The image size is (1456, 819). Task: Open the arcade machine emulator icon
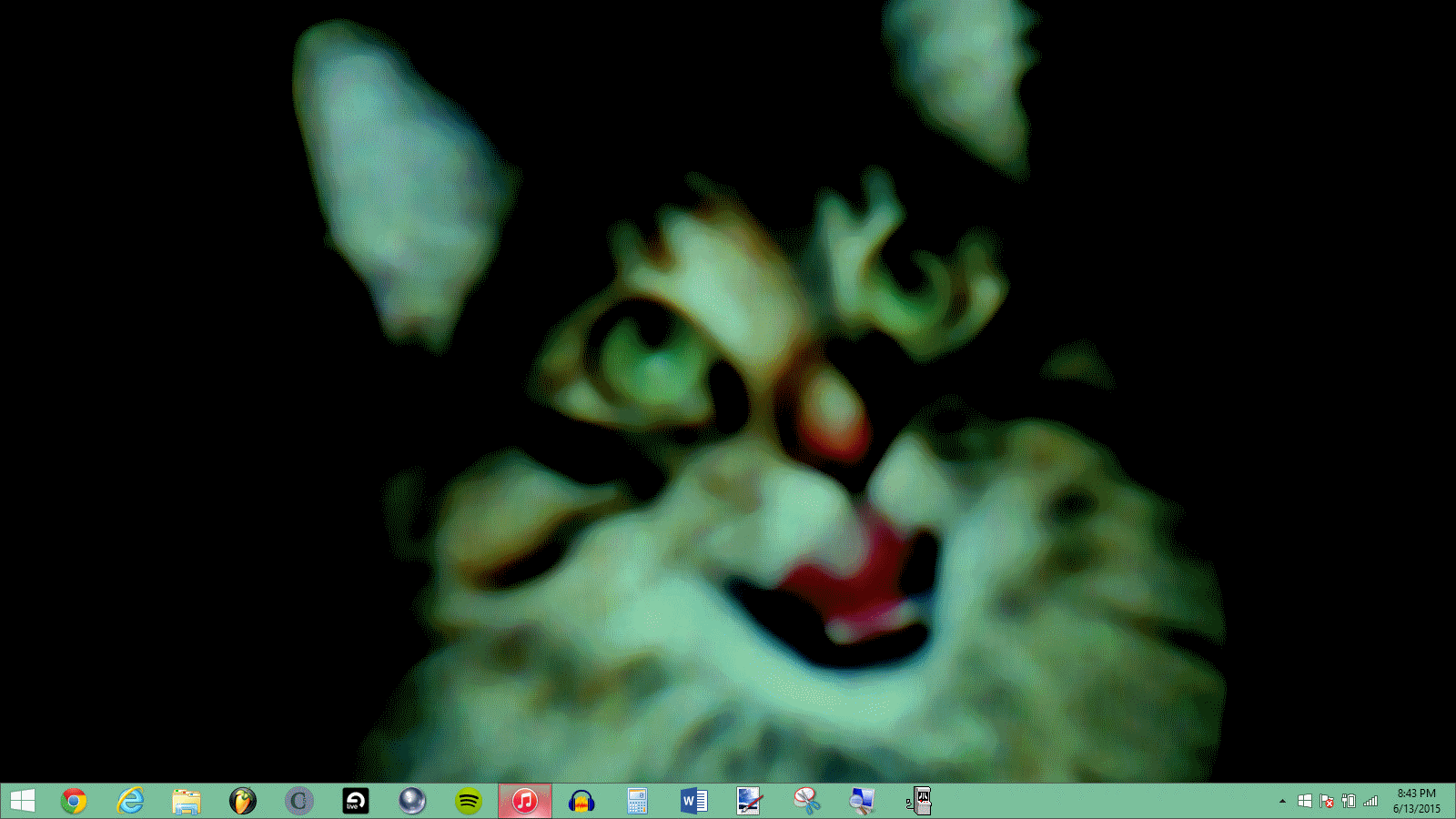919,801
